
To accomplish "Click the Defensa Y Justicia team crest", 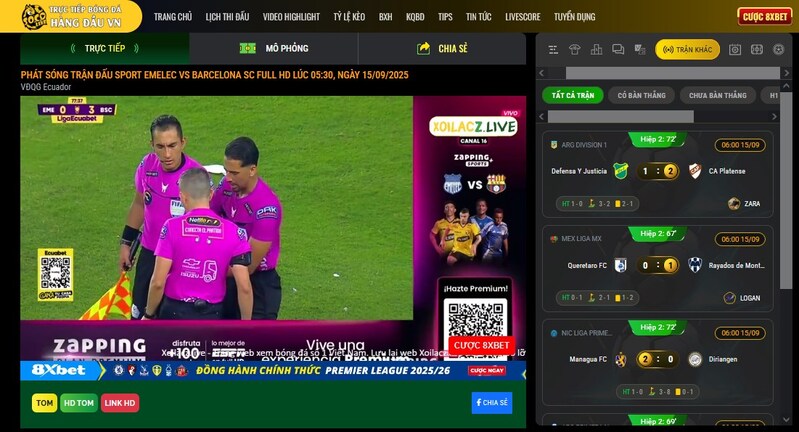I will [x=621, y=171].
